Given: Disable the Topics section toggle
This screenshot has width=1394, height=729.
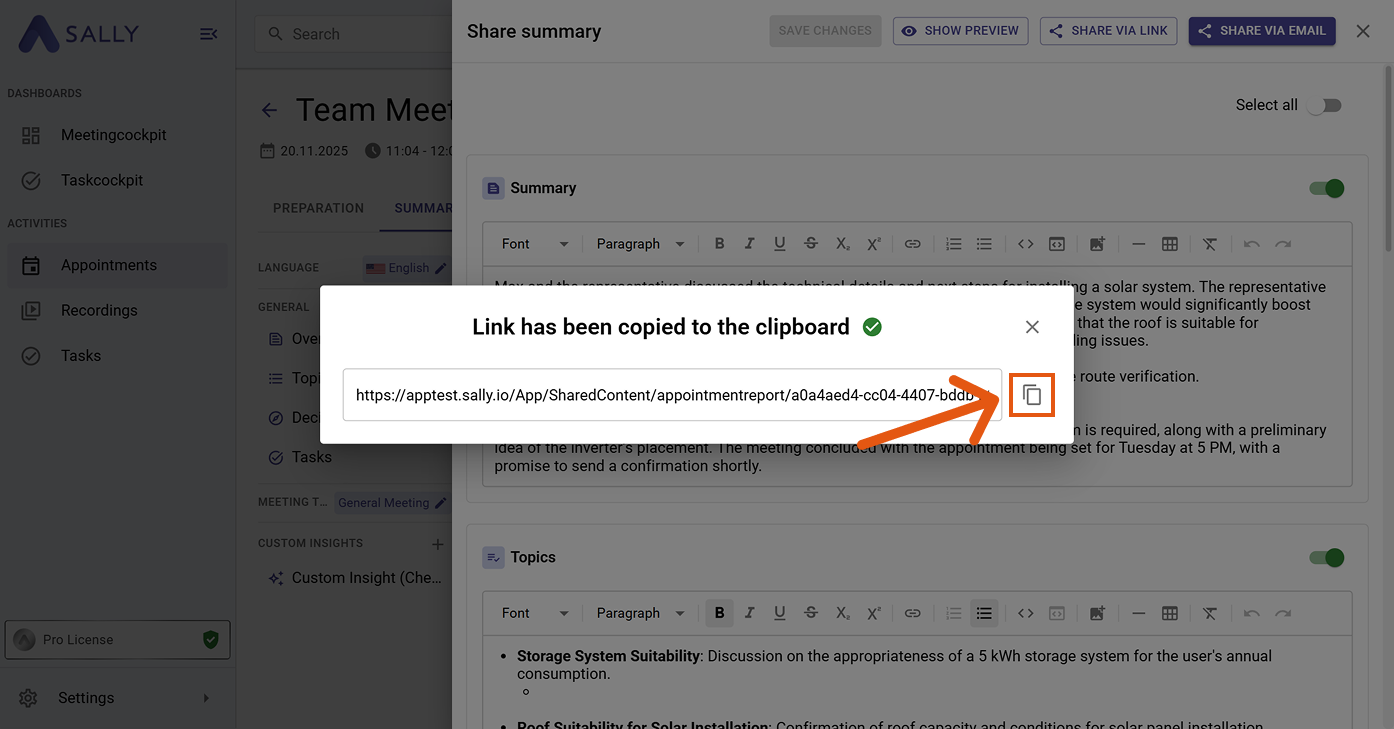Looking at the screenshot, I should point(1327,557).
